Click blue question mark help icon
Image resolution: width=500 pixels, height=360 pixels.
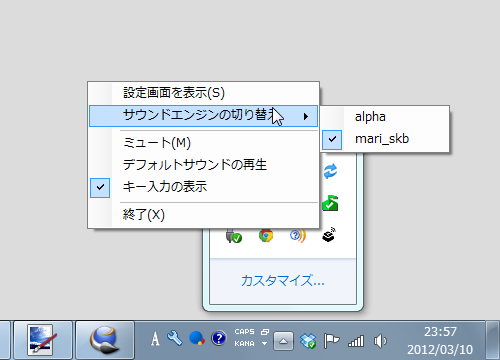(219, 339)
